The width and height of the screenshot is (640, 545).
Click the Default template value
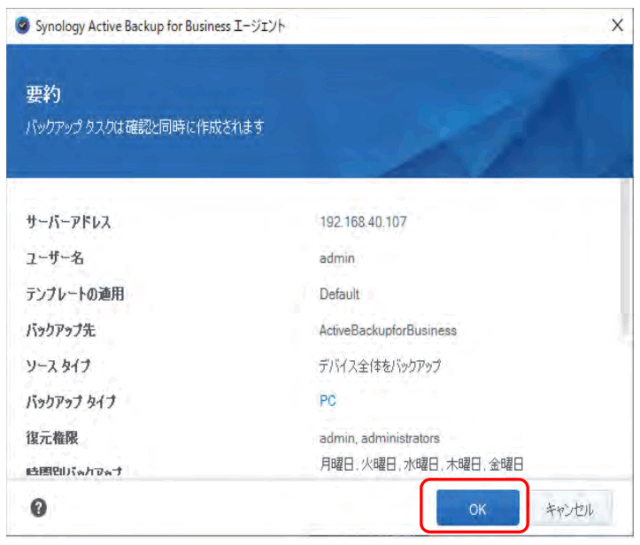[x=339, y=294]
